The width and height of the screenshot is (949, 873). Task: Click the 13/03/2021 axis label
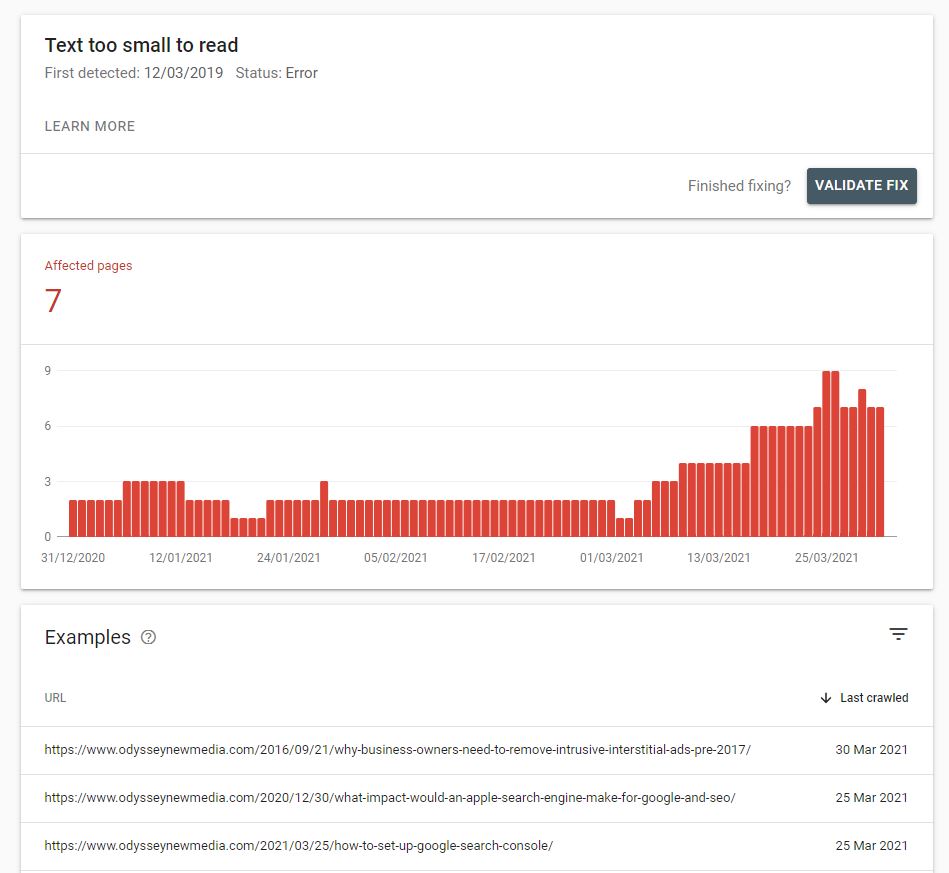(x=718, y=558)
